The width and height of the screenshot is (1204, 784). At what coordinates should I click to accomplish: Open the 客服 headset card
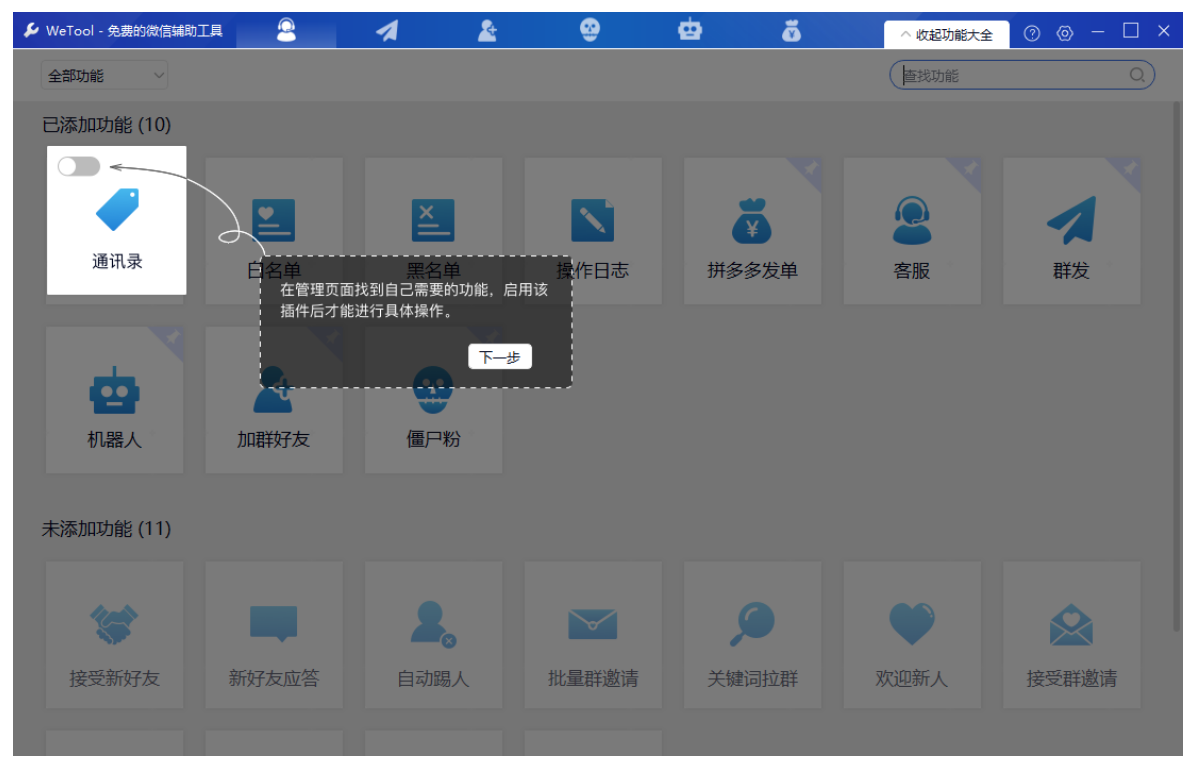point(912,231)
